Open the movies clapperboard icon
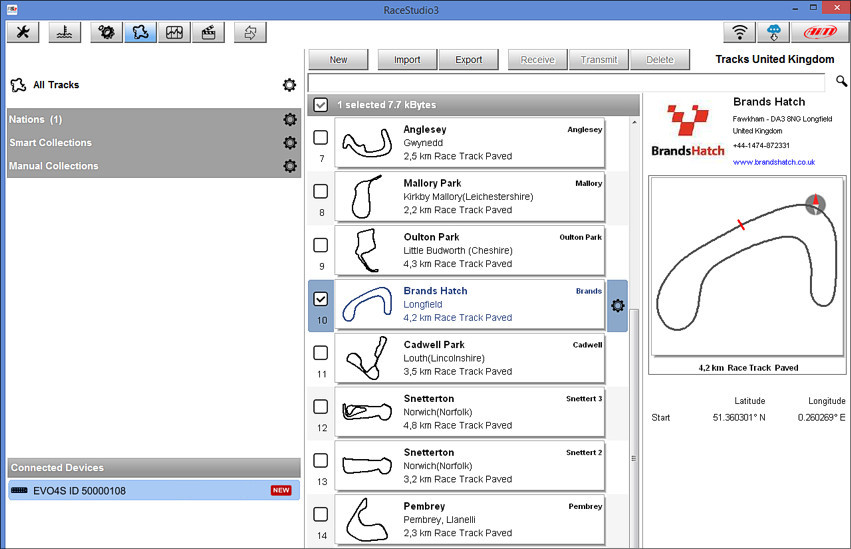The height and width of the screenshot is (549, 851). [208, 33]
